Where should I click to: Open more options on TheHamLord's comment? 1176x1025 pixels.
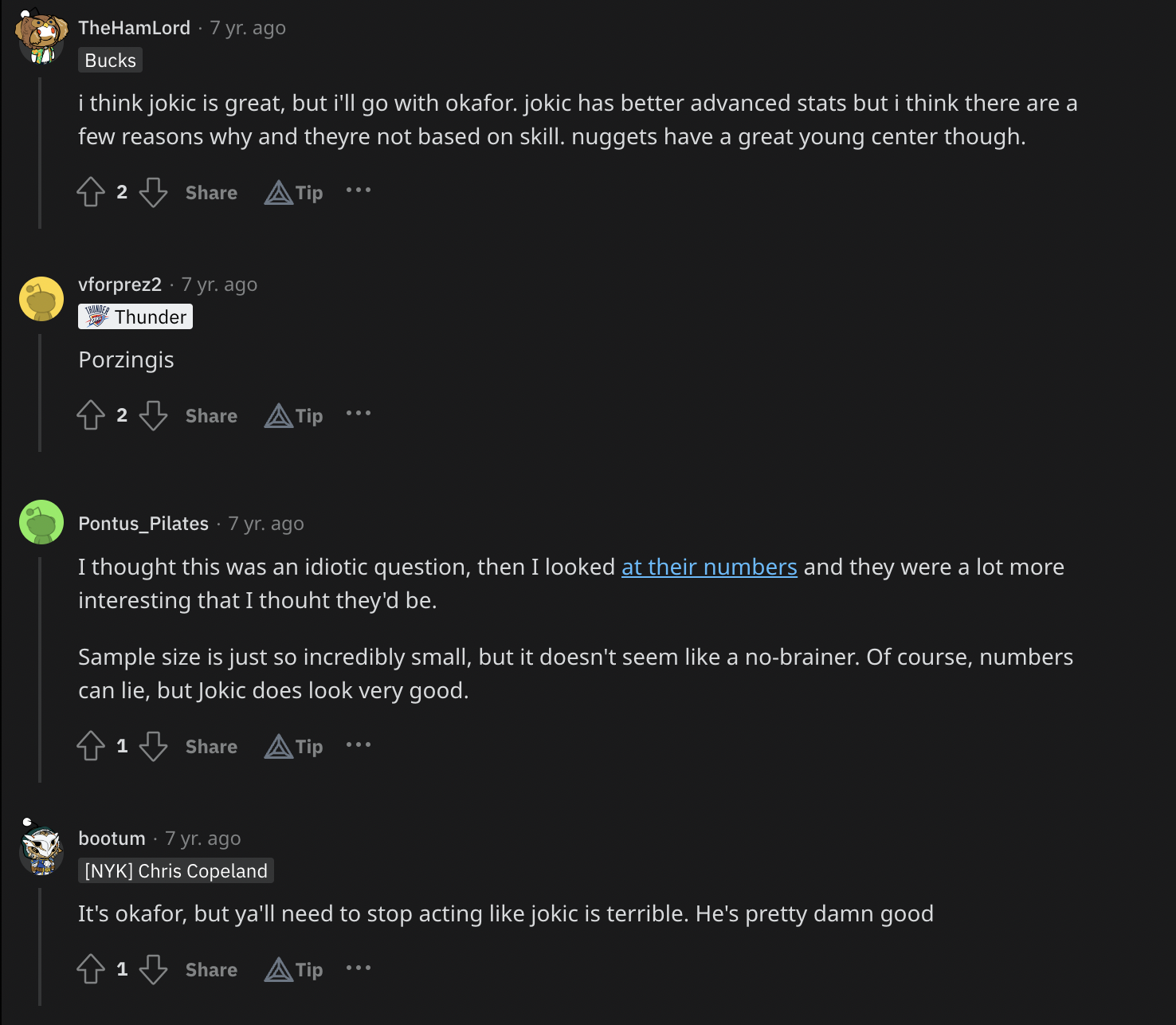[359, 190]
